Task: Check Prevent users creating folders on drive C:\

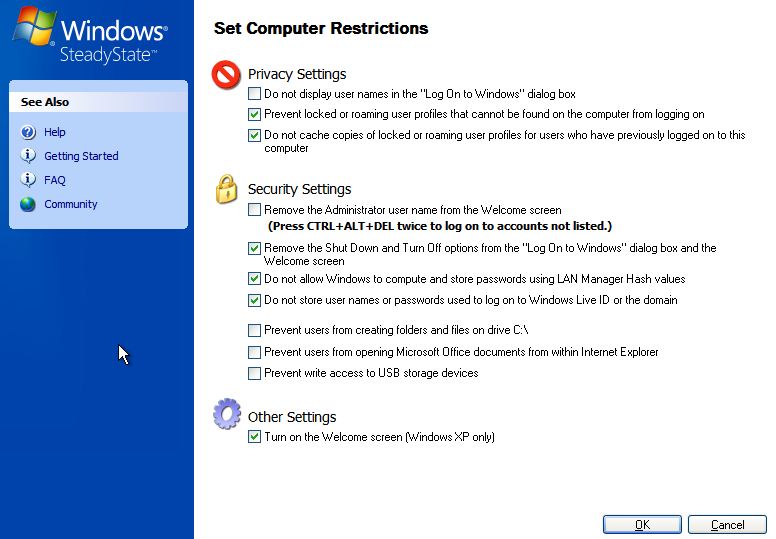Action: pyautogui.click(x=254, y=330)
